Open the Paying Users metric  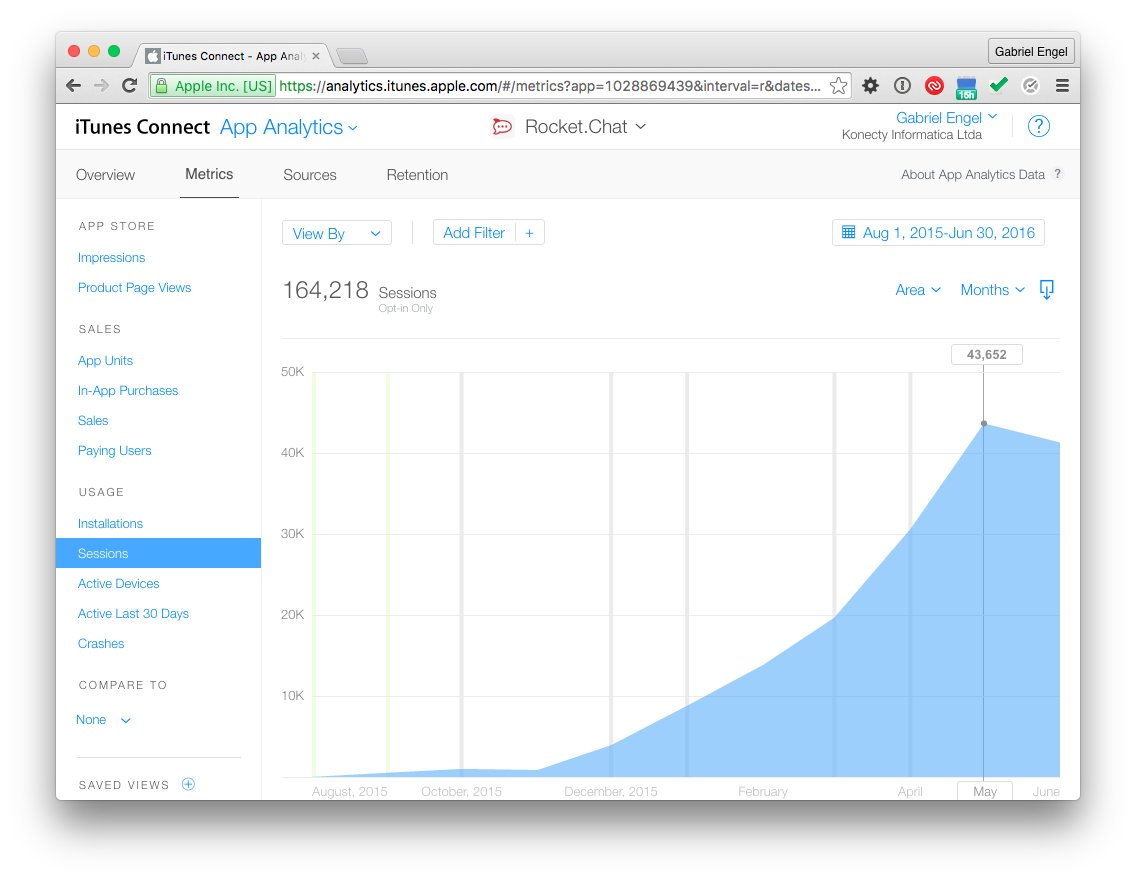tap(114, 451)
